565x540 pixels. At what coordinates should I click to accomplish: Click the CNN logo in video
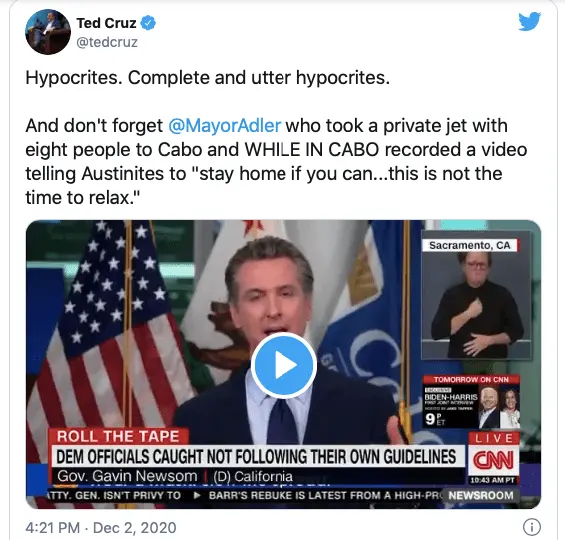493,460
